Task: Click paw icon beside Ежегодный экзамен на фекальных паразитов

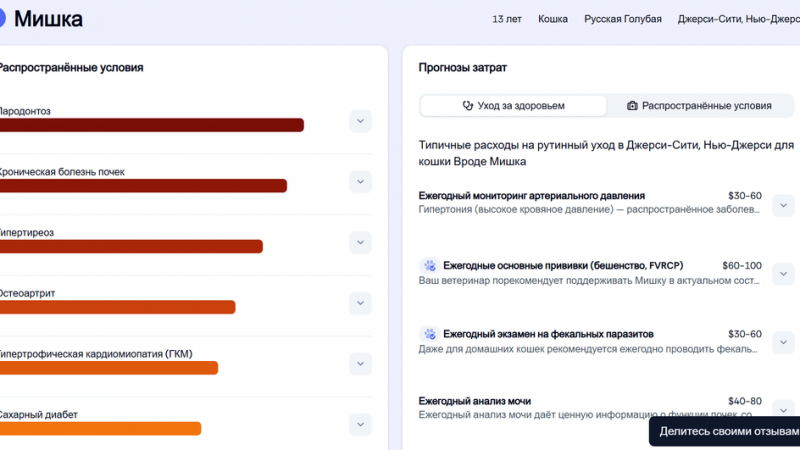Action: point(430,334)
